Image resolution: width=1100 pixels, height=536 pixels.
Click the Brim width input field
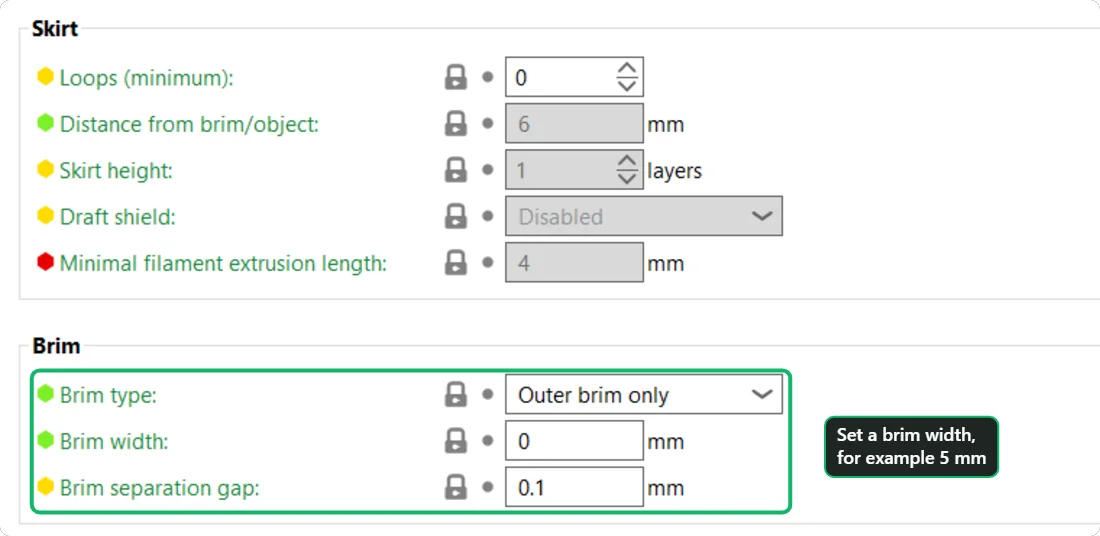click(x=575, y=441)
